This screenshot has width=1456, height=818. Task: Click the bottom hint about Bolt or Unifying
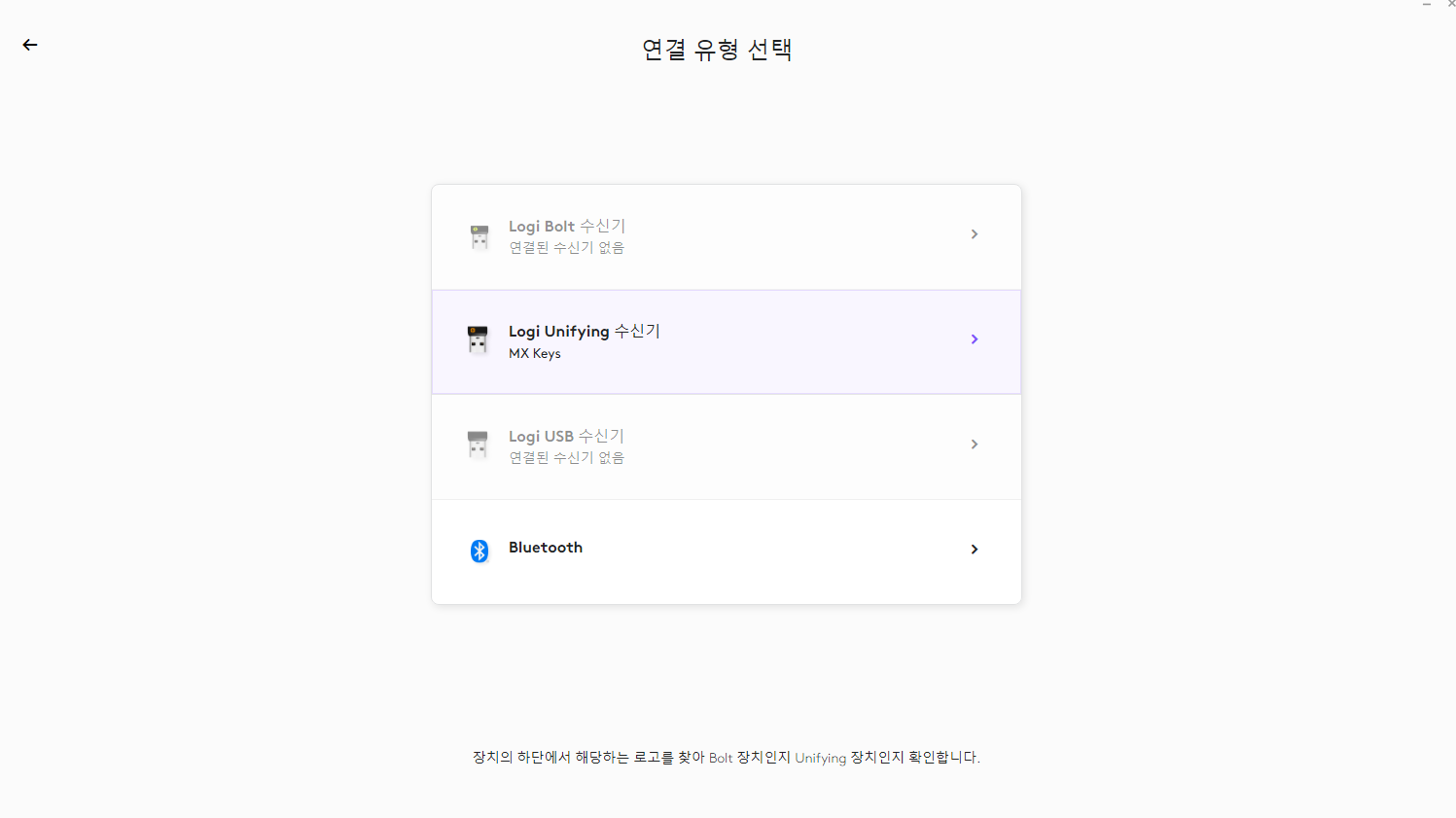pyautogui.click(x=727, y=758)
